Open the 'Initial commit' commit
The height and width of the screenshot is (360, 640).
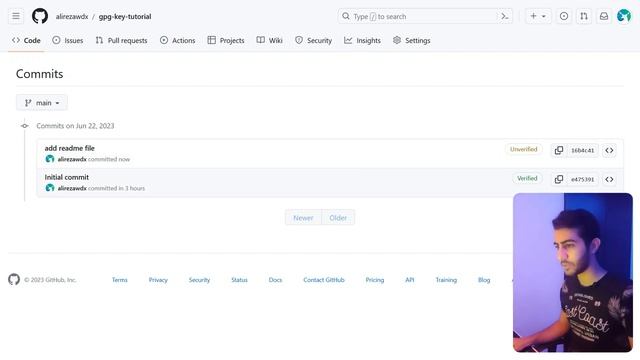[67, 177]
